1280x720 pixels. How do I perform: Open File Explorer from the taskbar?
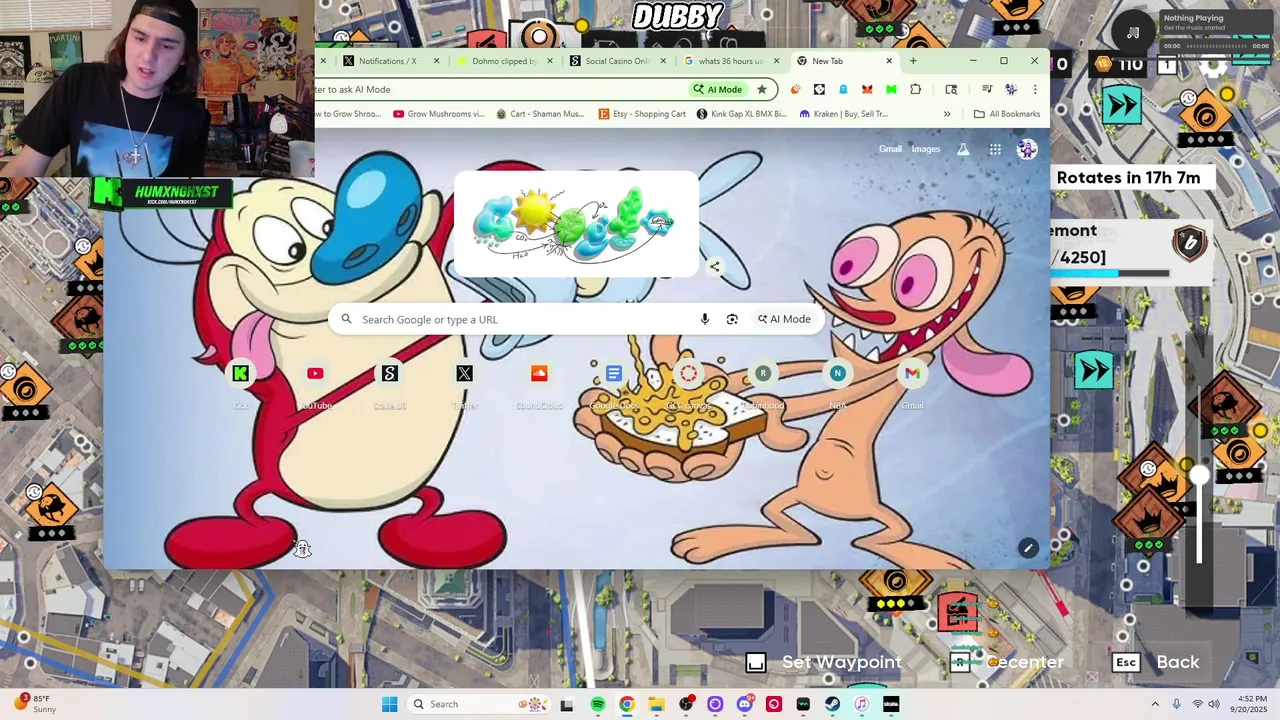[656, 704]
